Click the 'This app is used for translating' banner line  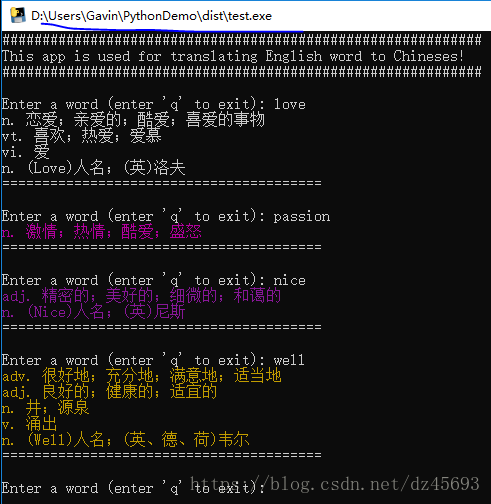[233, 56]
